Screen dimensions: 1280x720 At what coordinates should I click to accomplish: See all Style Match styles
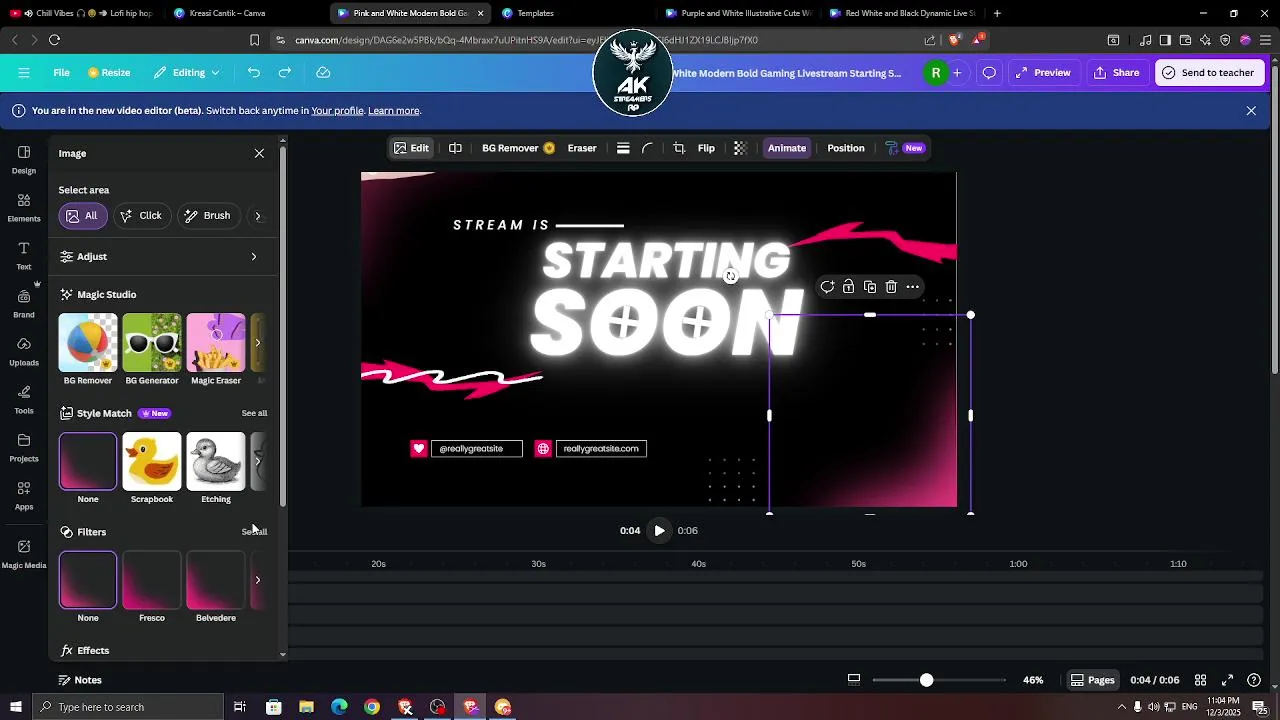254,413
